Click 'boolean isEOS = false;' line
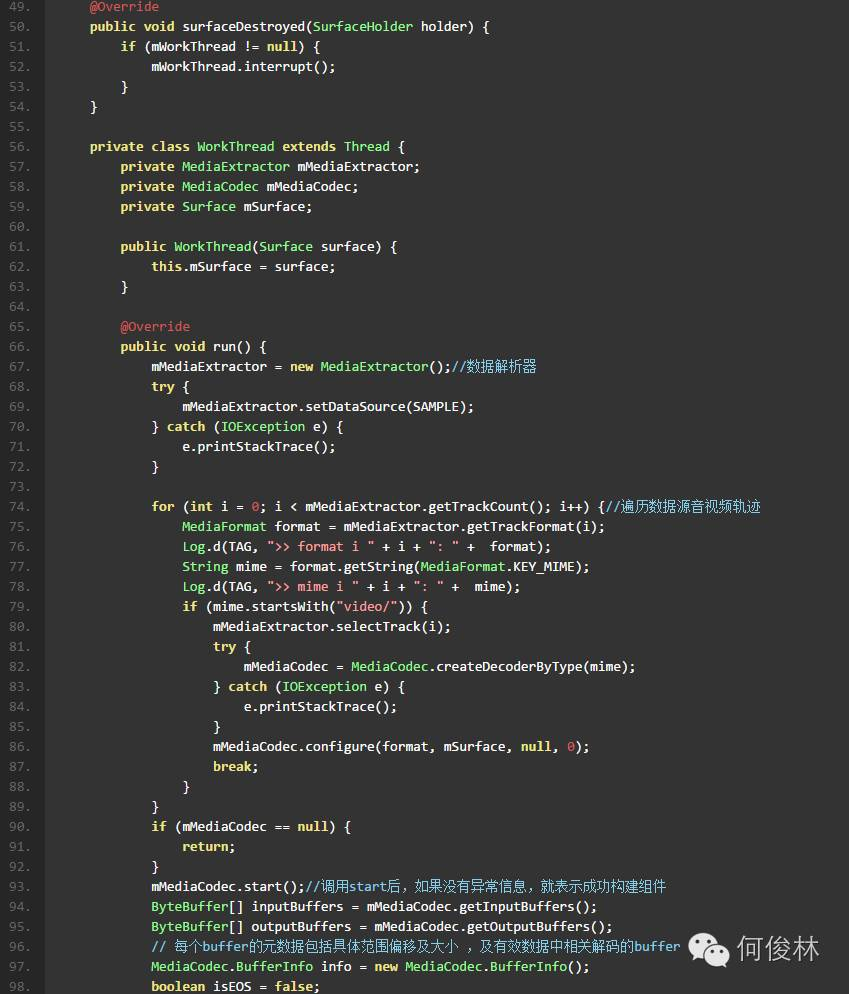The image size is (849, 994). click(x=235, y=986)
